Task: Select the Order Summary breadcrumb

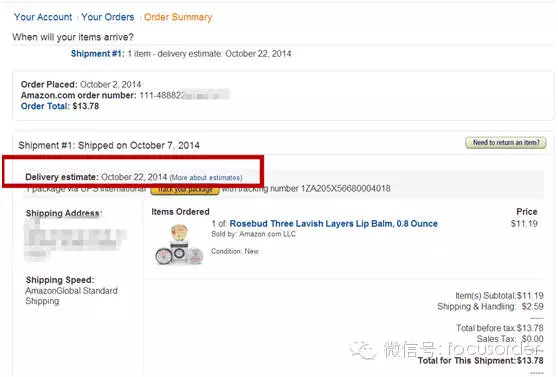Action: [x=178, y=17]
